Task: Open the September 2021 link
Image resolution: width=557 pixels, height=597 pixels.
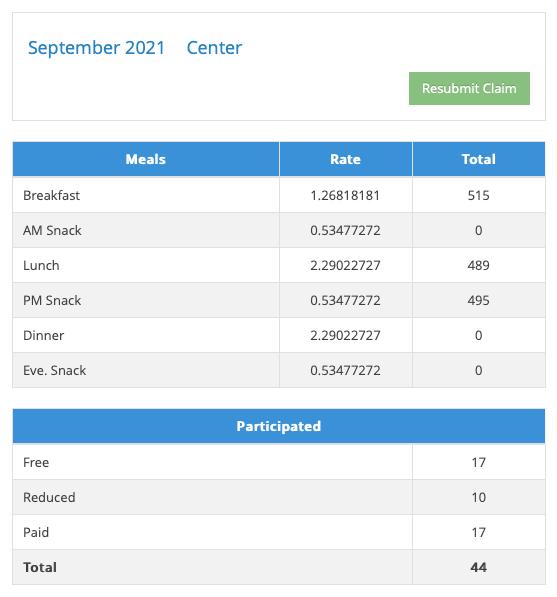Action: tap(96, 48)
